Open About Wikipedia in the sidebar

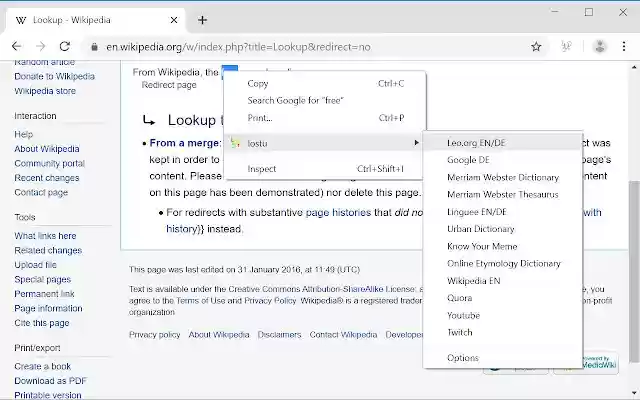pyautogui.click(x=47, y=149)
